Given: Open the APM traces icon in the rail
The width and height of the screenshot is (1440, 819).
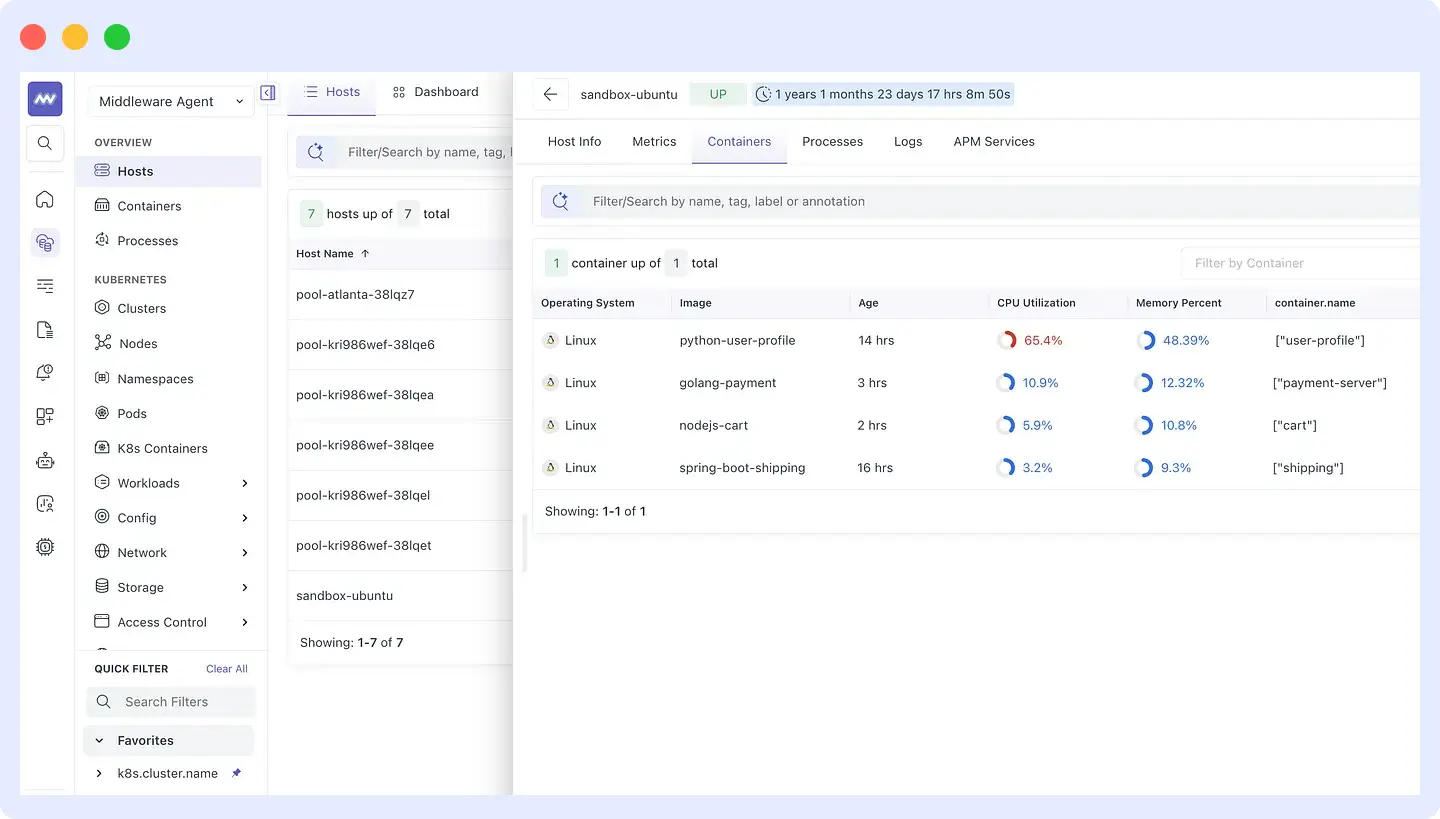Looking at the screenshot, I should pyautogui.click(x=45, y=286).
